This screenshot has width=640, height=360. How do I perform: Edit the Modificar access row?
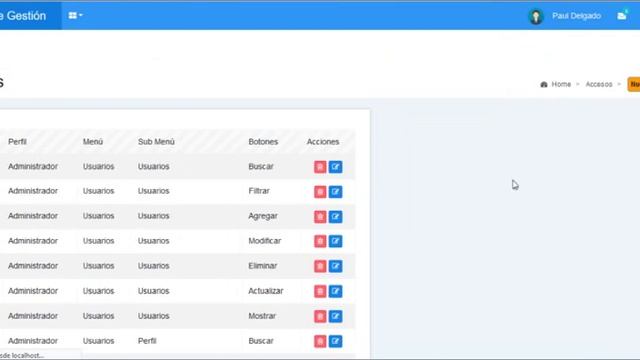336,241
